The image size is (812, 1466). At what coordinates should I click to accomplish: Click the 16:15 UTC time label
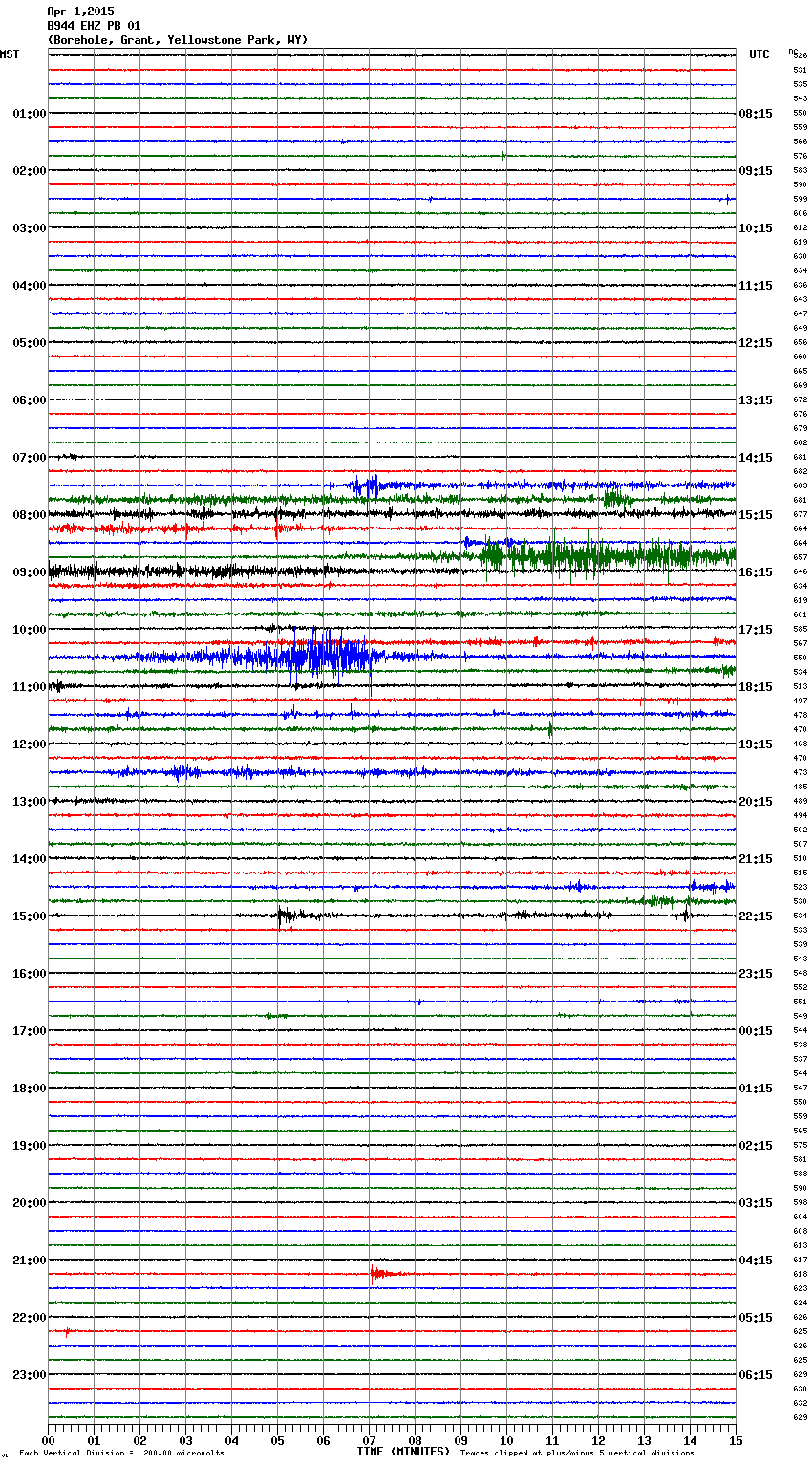pos(756,572)
